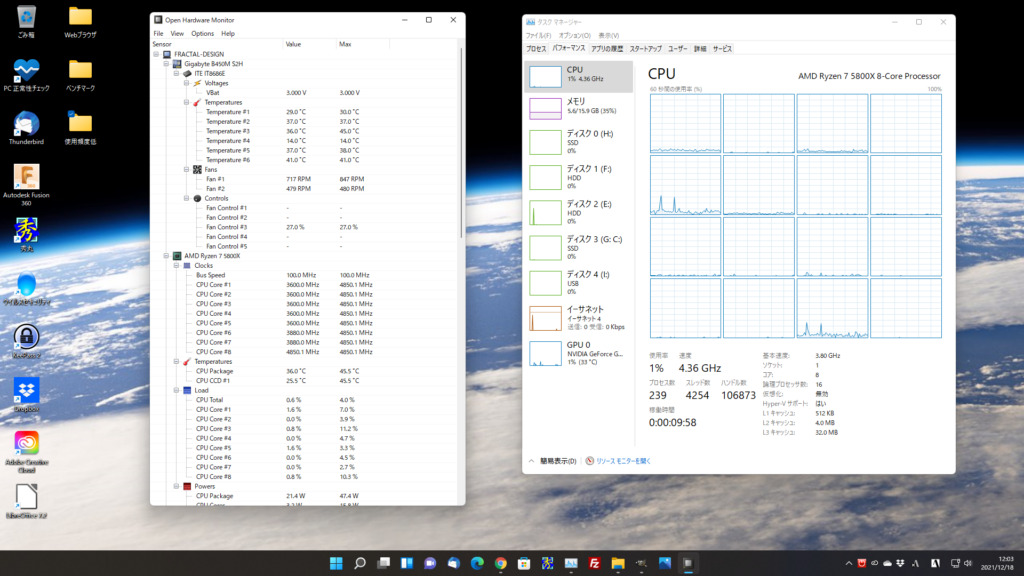Open the taskbar clock showing 12:03
Viewport: 1024px width, 576px height.
tap(997, 563)
